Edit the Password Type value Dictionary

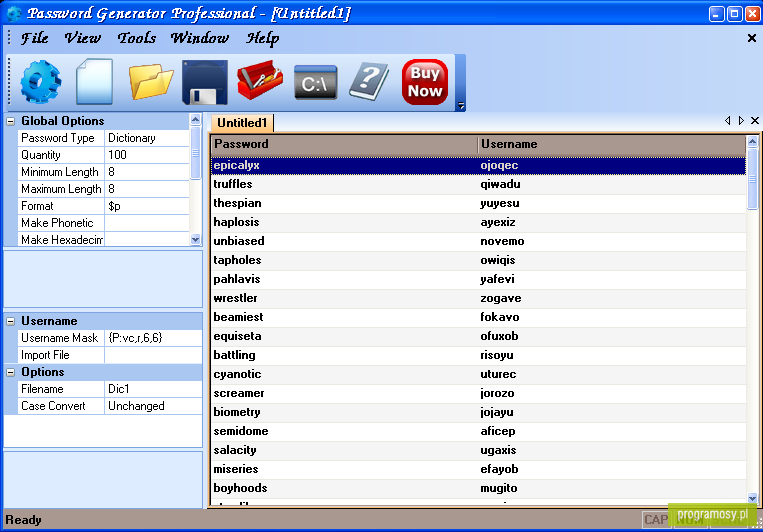click(x=147, y=138)
